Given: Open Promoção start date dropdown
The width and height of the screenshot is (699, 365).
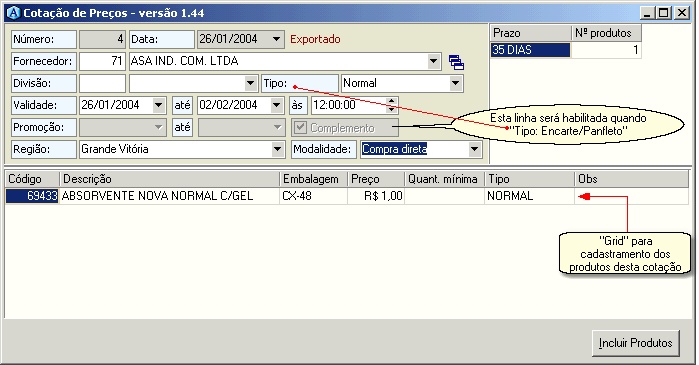Looking at the screenshot, I should tap(159, 127).
